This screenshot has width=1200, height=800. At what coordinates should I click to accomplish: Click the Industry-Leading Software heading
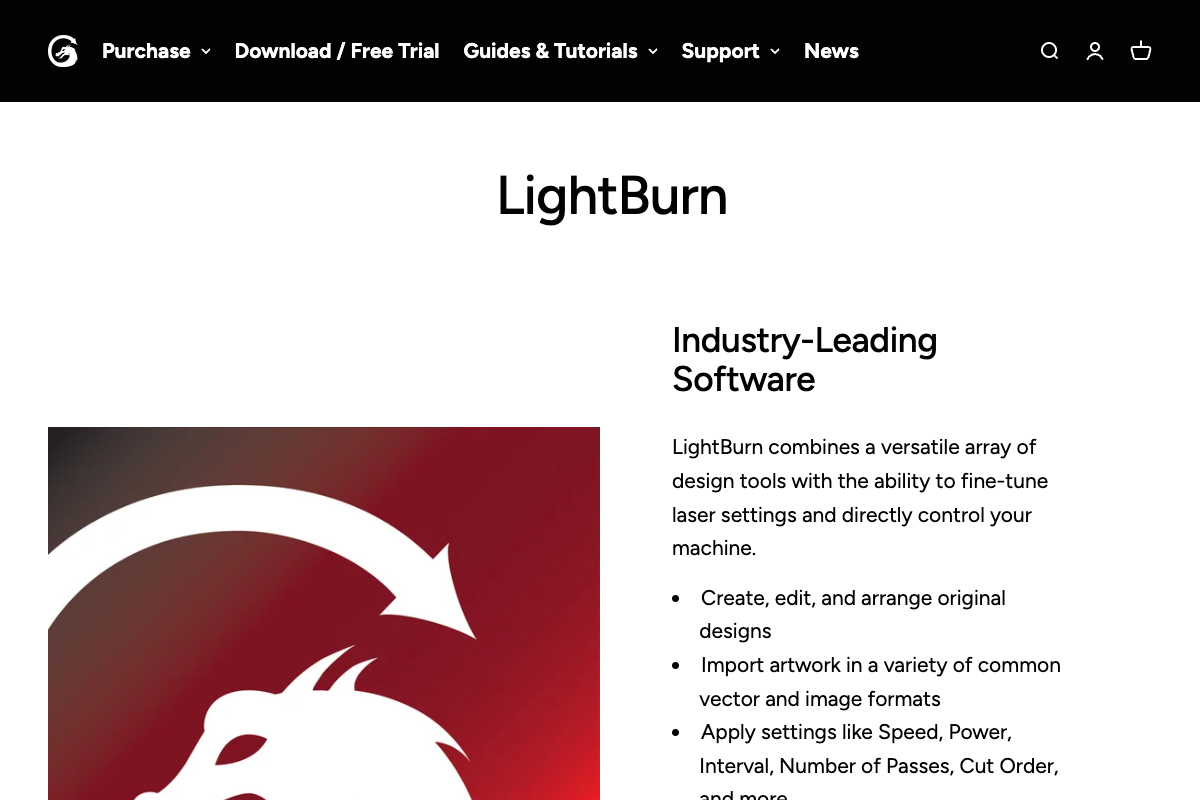point(805,360)
